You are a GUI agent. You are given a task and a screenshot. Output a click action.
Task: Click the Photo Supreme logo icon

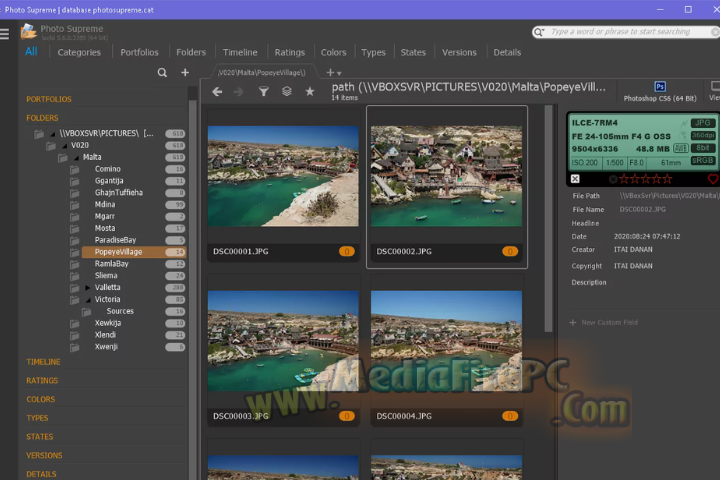click(x=28, y=32)
